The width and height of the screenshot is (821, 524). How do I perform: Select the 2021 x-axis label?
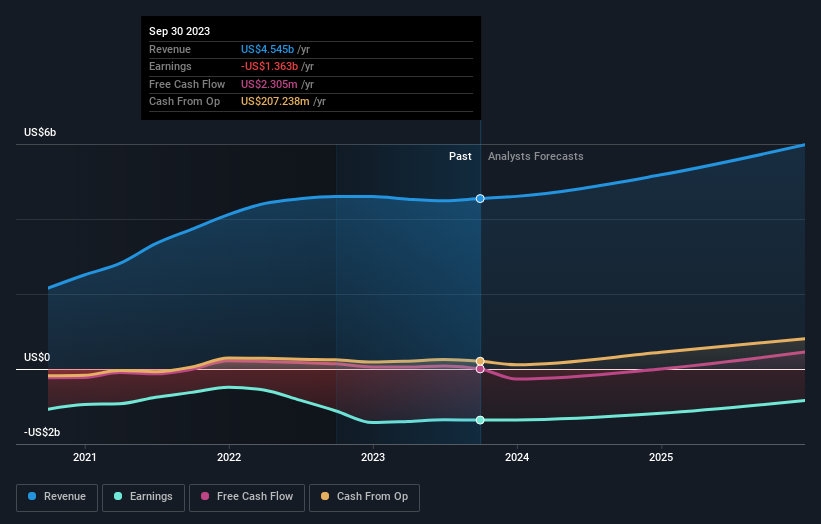coord(85,457)
